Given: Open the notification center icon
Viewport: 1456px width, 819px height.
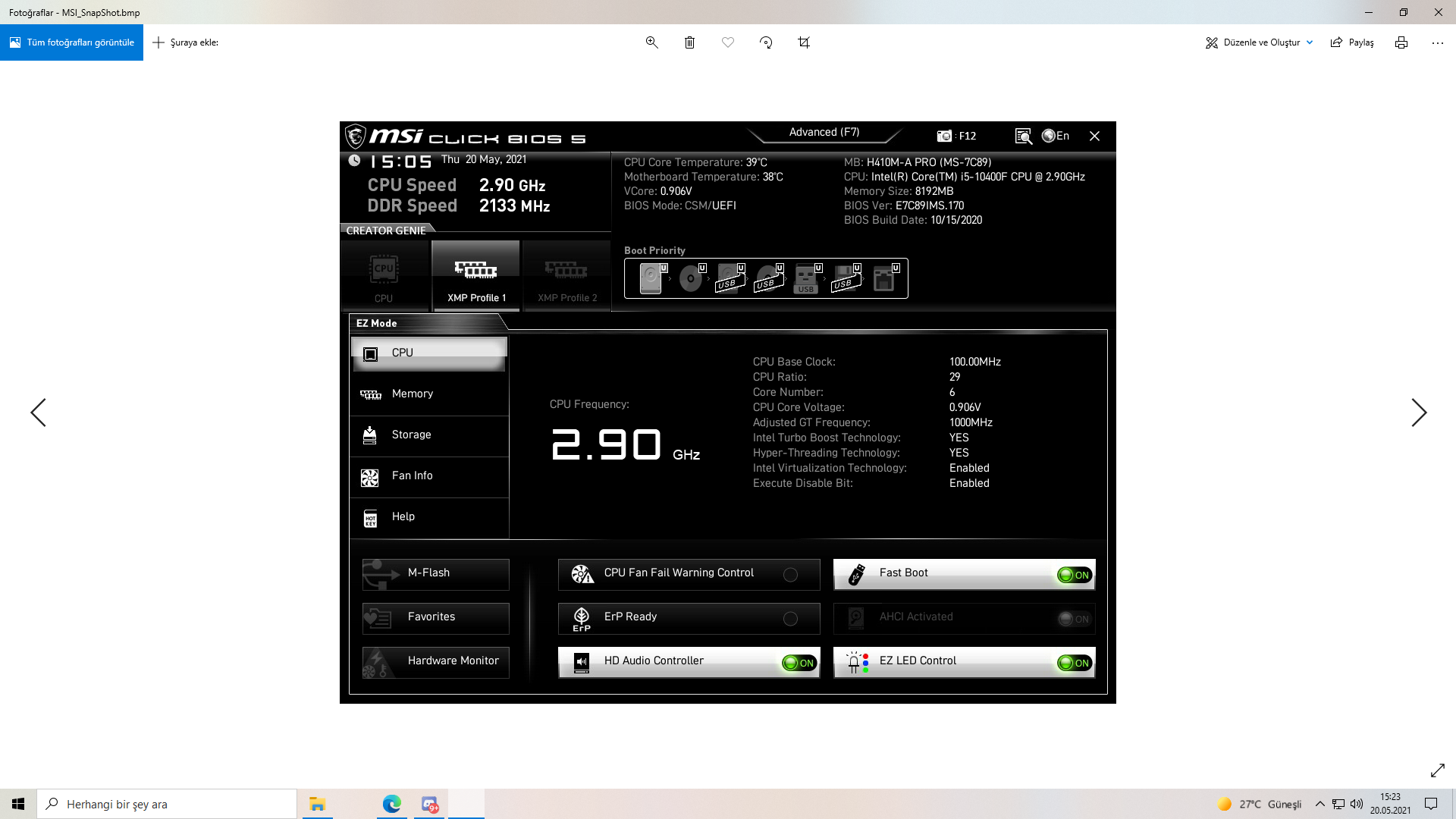Looking at the screenshot, I should 1431,804.
